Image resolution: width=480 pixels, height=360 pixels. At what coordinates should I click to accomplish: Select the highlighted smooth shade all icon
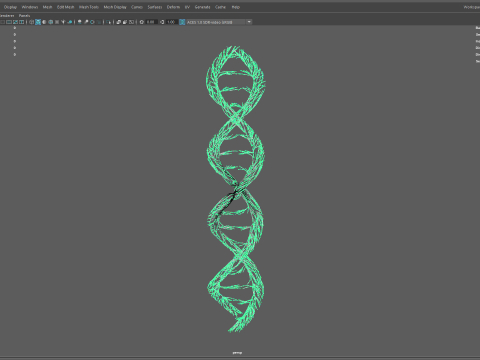pyautogui.click(x=38, y=22)
